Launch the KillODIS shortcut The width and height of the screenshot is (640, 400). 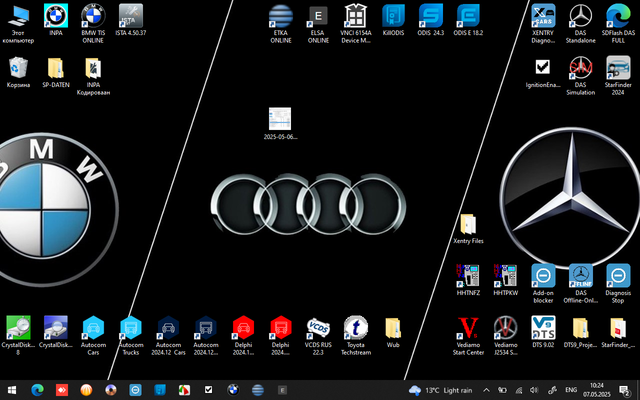(393, 20)
